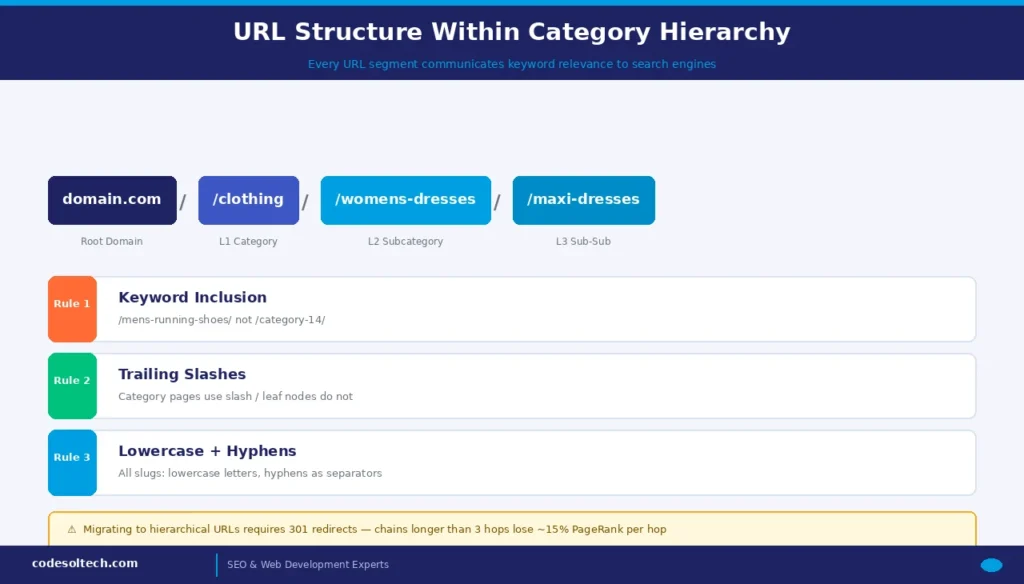Click the URL Structure Within Category Hierarchy title

[512, 31]
